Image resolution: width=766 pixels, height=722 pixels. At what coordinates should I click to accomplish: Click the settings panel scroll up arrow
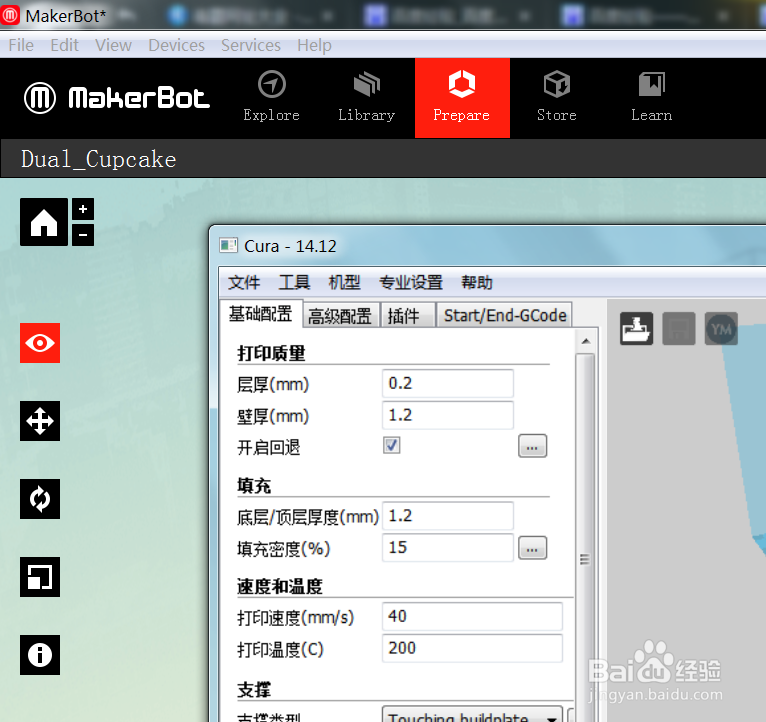pyautogui.click(x=586, y=341)
